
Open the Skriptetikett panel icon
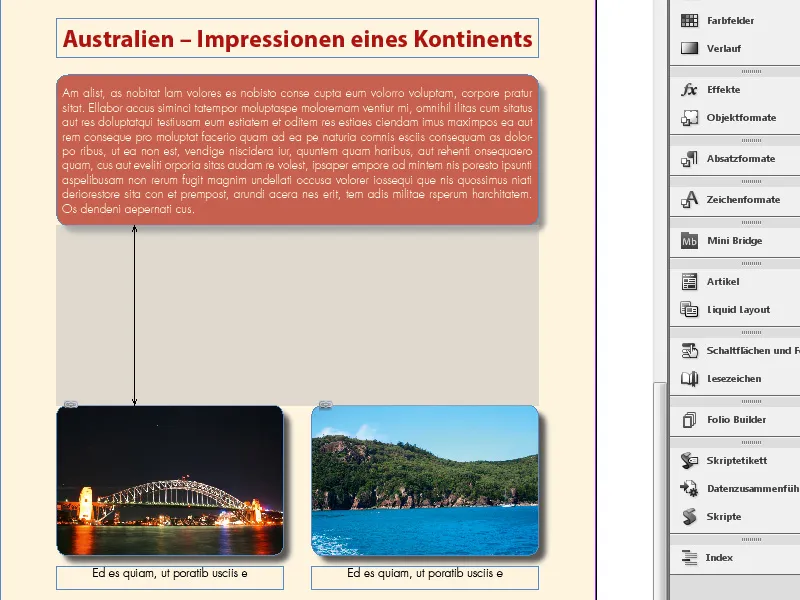(689, 460)
